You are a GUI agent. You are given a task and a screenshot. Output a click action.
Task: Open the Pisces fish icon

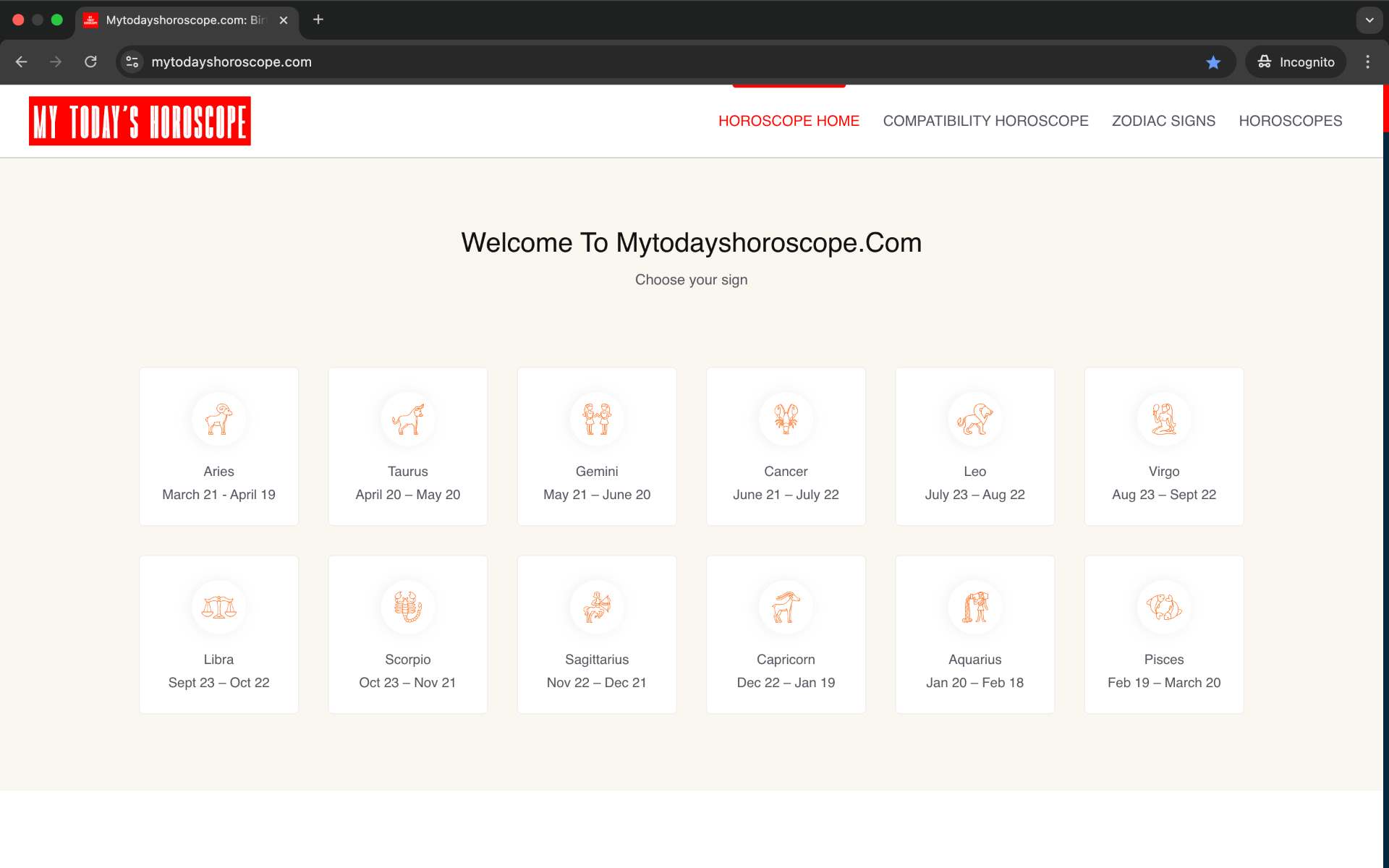tap(1163, 607)
